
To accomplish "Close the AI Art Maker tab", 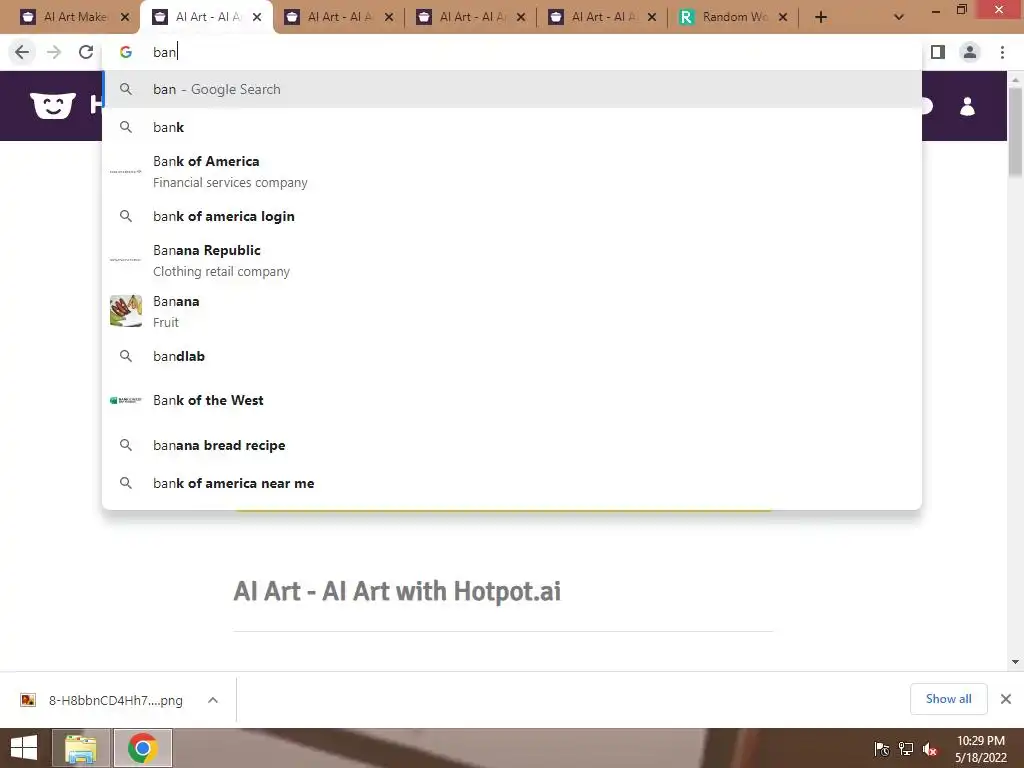I will pos(125,18).
